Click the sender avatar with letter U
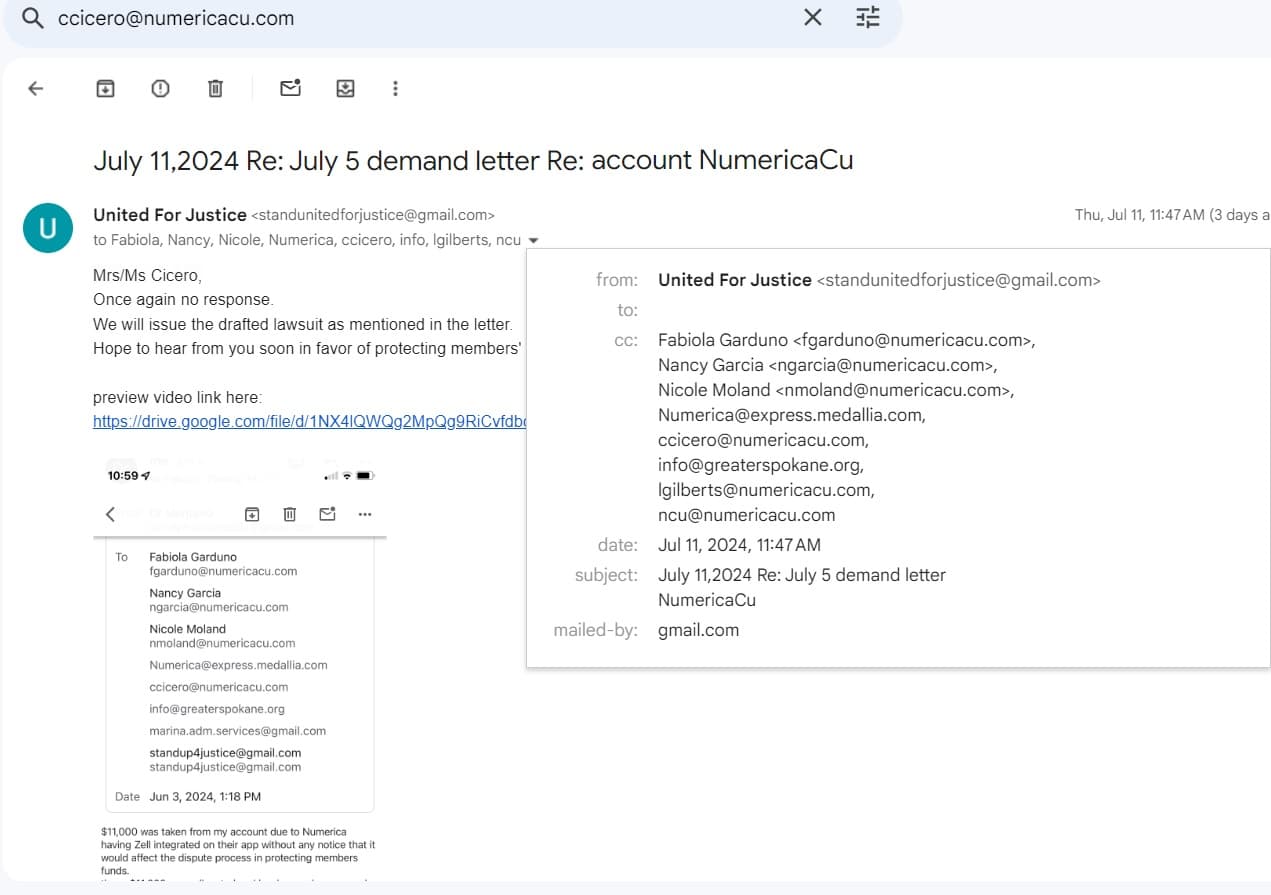The image size is (1271, 895). [47, 228]
